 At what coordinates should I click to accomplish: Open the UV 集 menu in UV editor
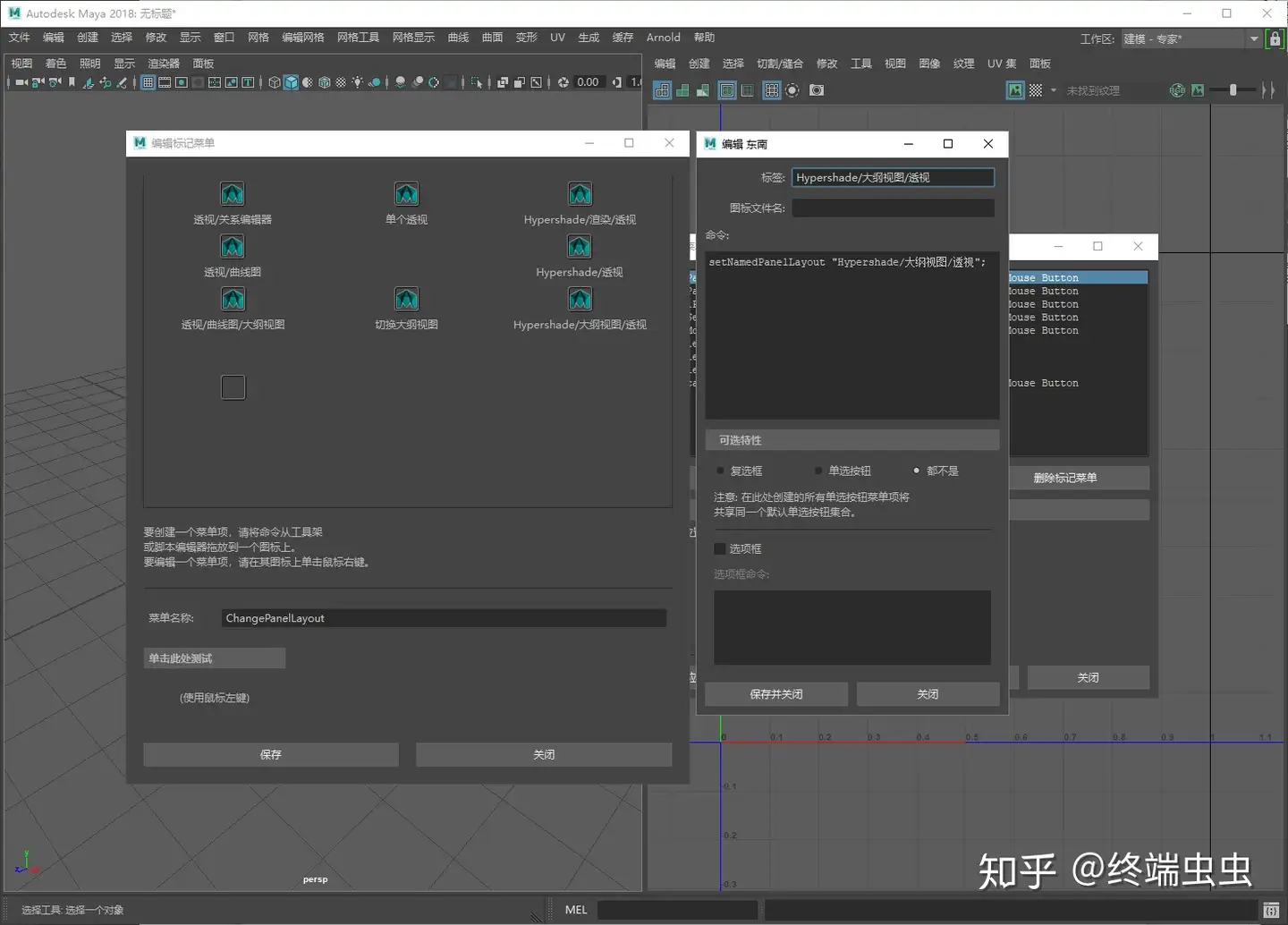coord(1002,64)
